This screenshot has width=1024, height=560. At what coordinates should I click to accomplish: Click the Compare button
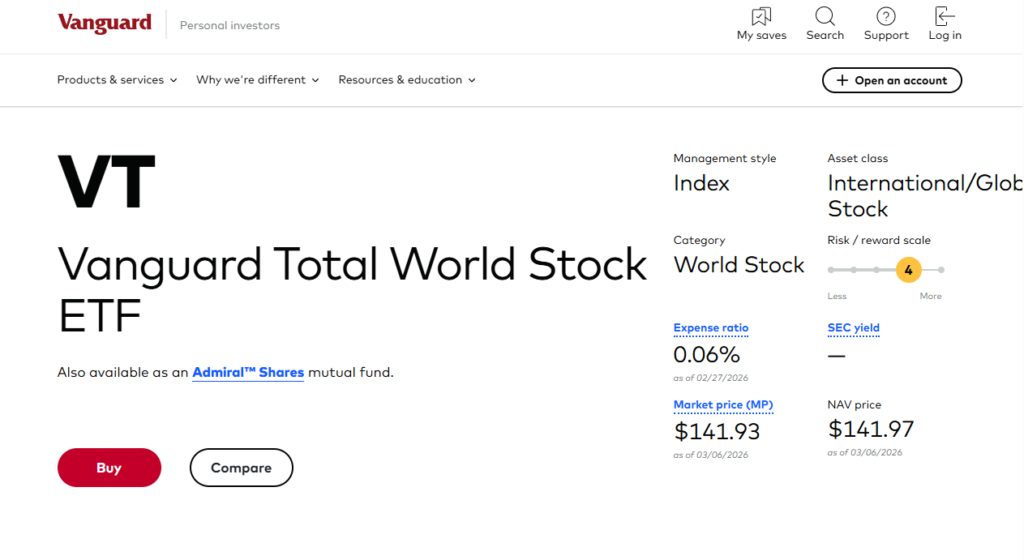(241, 467)
